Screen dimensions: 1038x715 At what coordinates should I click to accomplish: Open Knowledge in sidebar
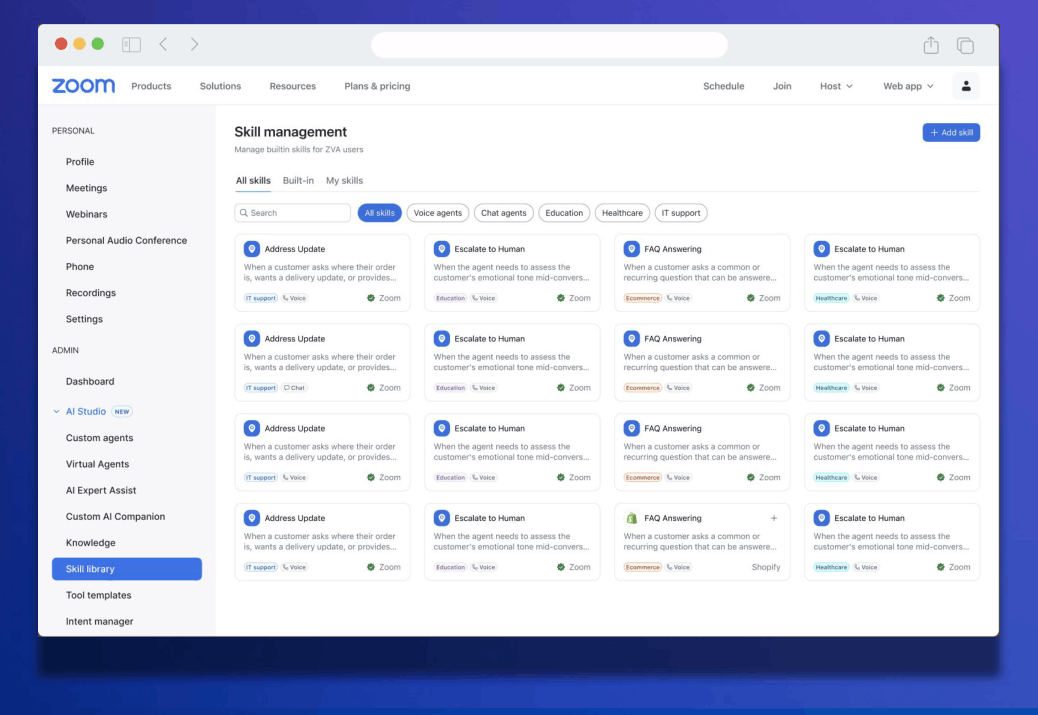tap(91, 542)
